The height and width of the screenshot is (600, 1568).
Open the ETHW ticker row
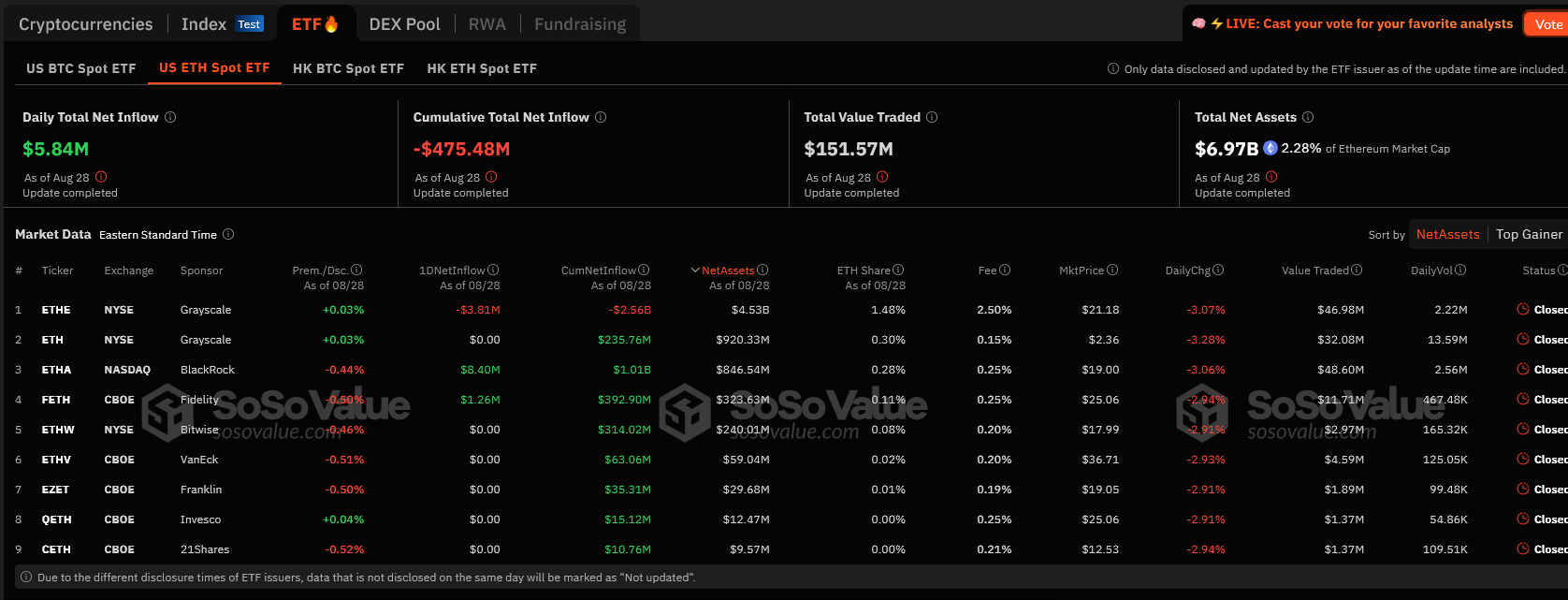(58, 430)
